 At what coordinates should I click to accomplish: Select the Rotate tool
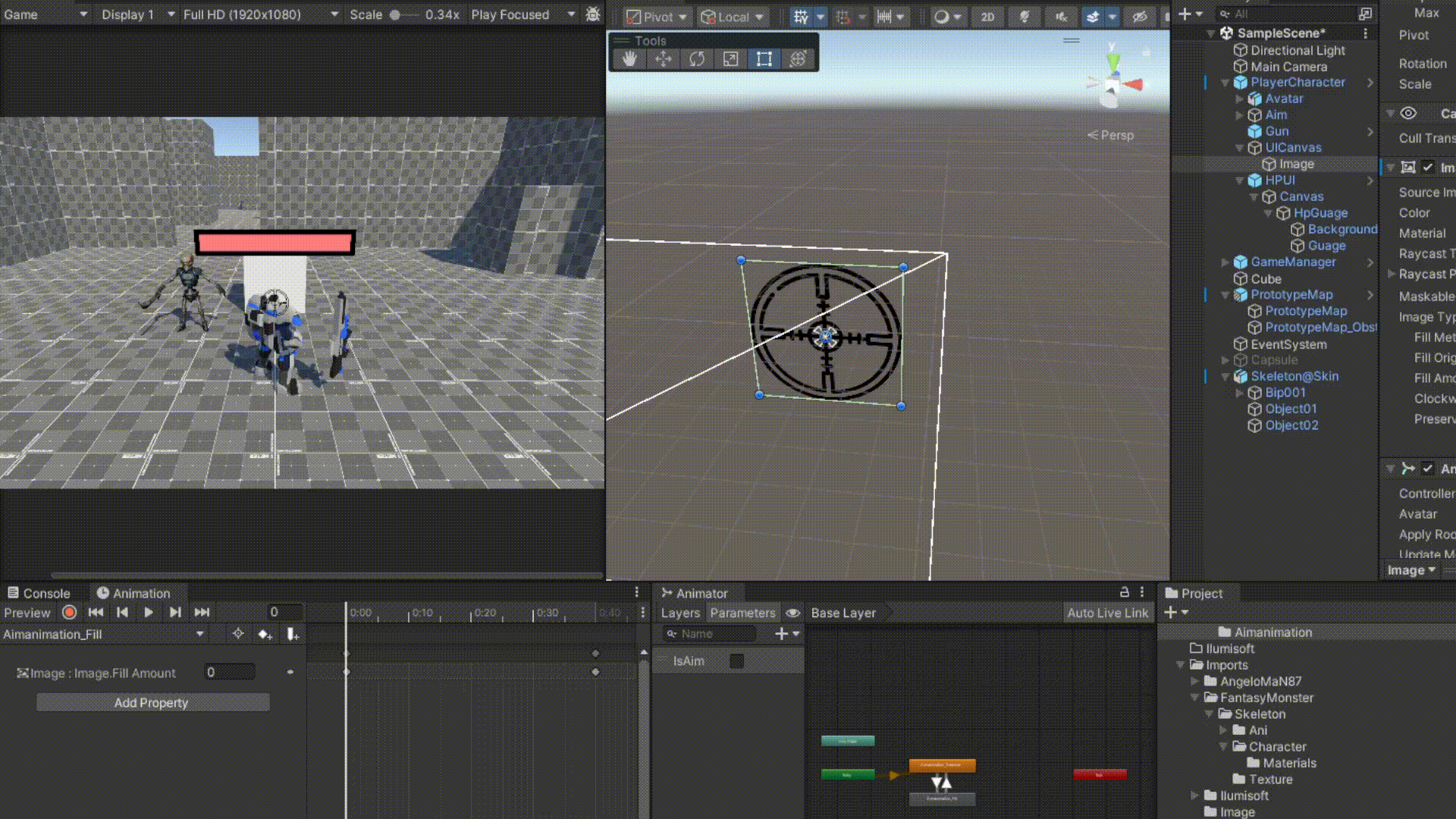coord(697,59)
